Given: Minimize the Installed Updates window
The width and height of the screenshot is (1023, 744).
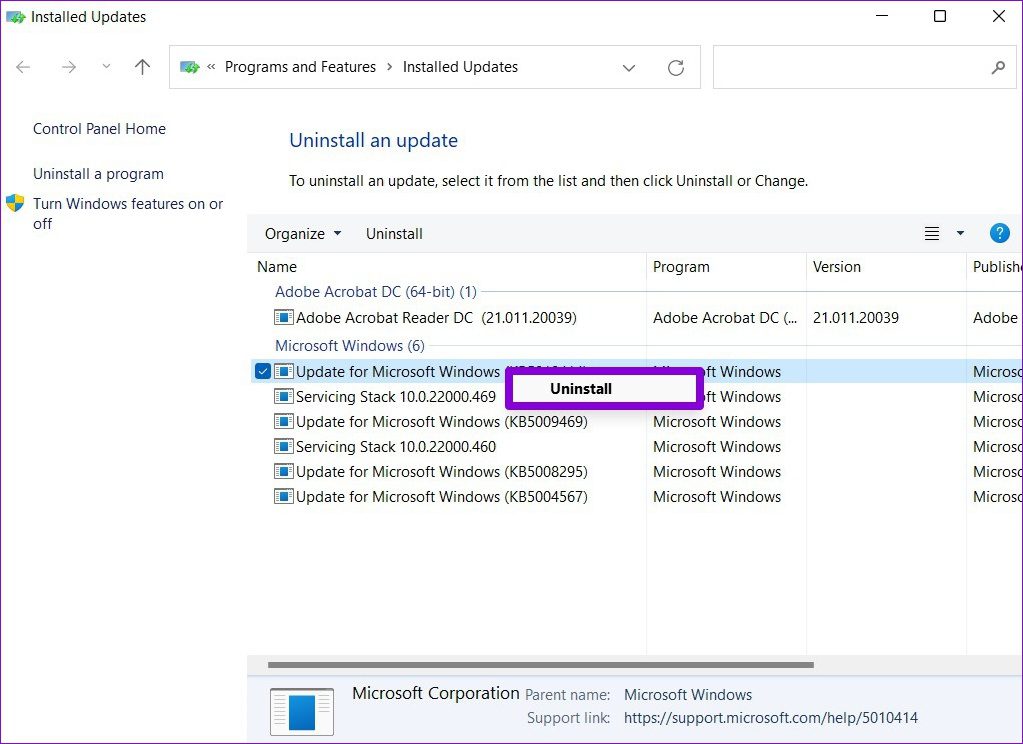Looking at the screenshot, I should [882, 16].
